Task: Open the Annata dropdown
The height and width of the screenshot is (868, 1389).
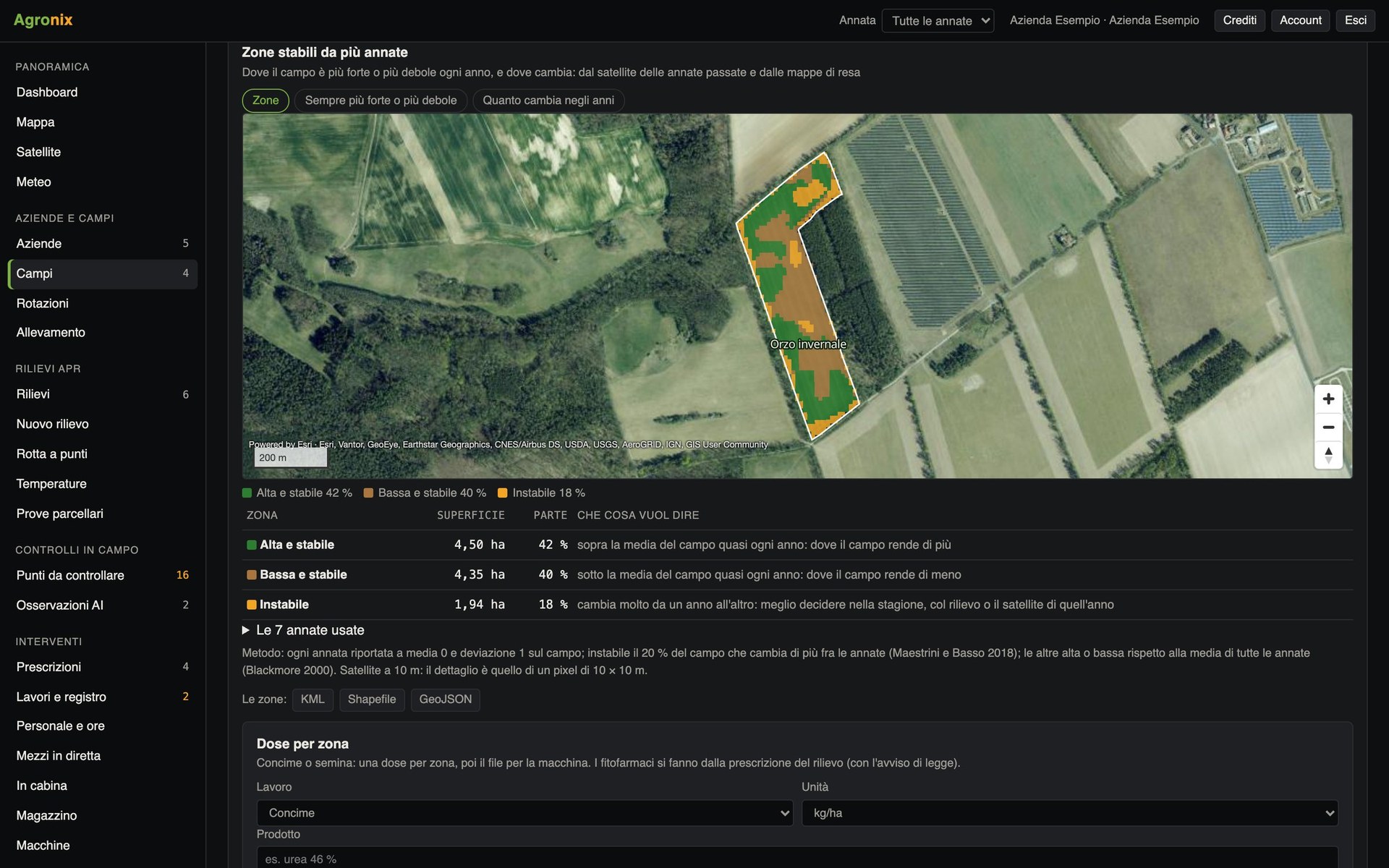Action: [938, 21]
